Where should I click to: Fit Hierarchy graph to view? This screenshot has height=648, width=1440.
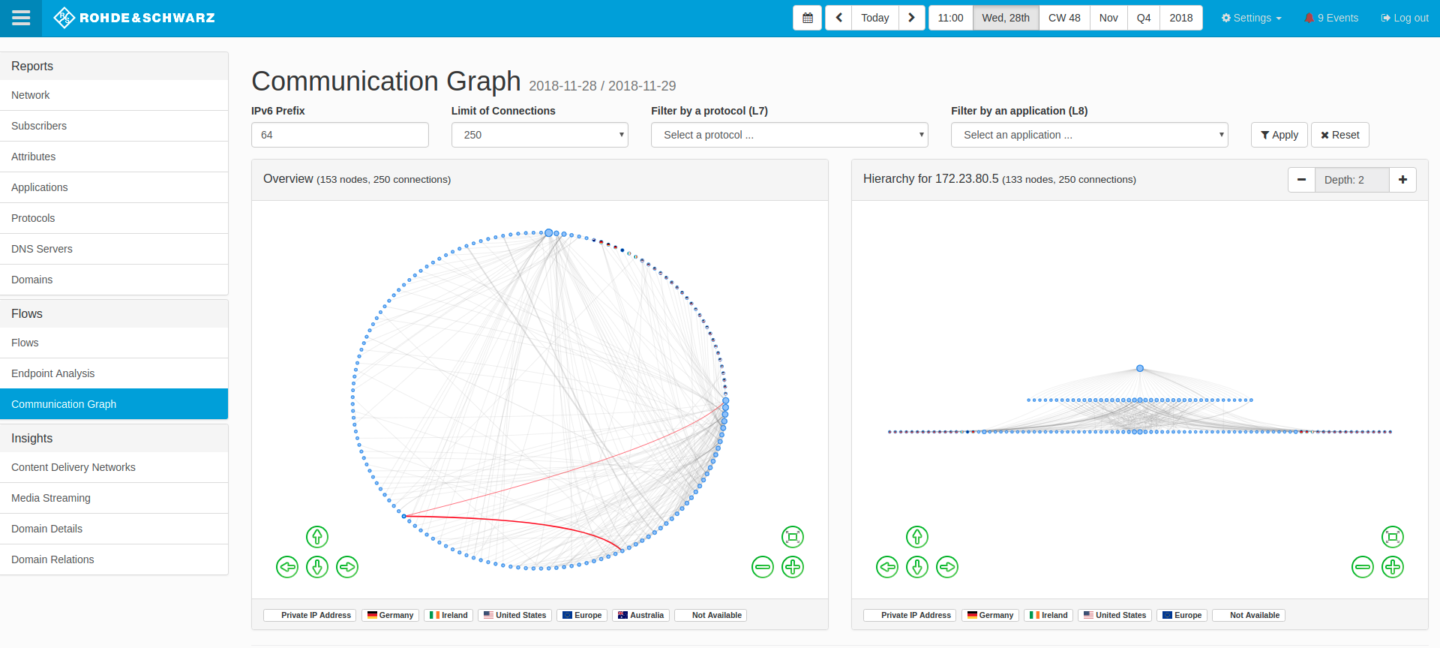[1392, 537]
